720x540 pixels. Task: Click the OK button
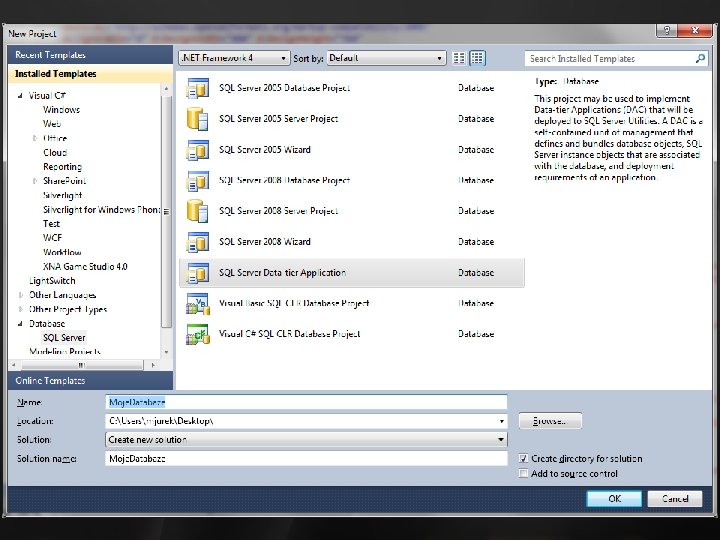[614, 499]
